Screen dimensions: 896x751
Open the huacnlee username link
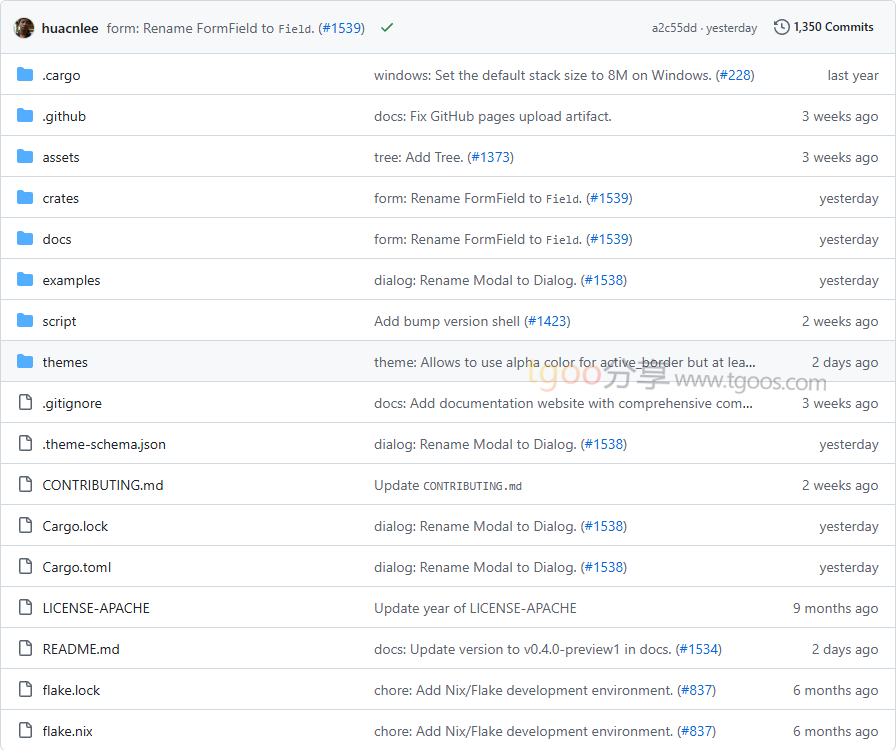click(70, 28)
